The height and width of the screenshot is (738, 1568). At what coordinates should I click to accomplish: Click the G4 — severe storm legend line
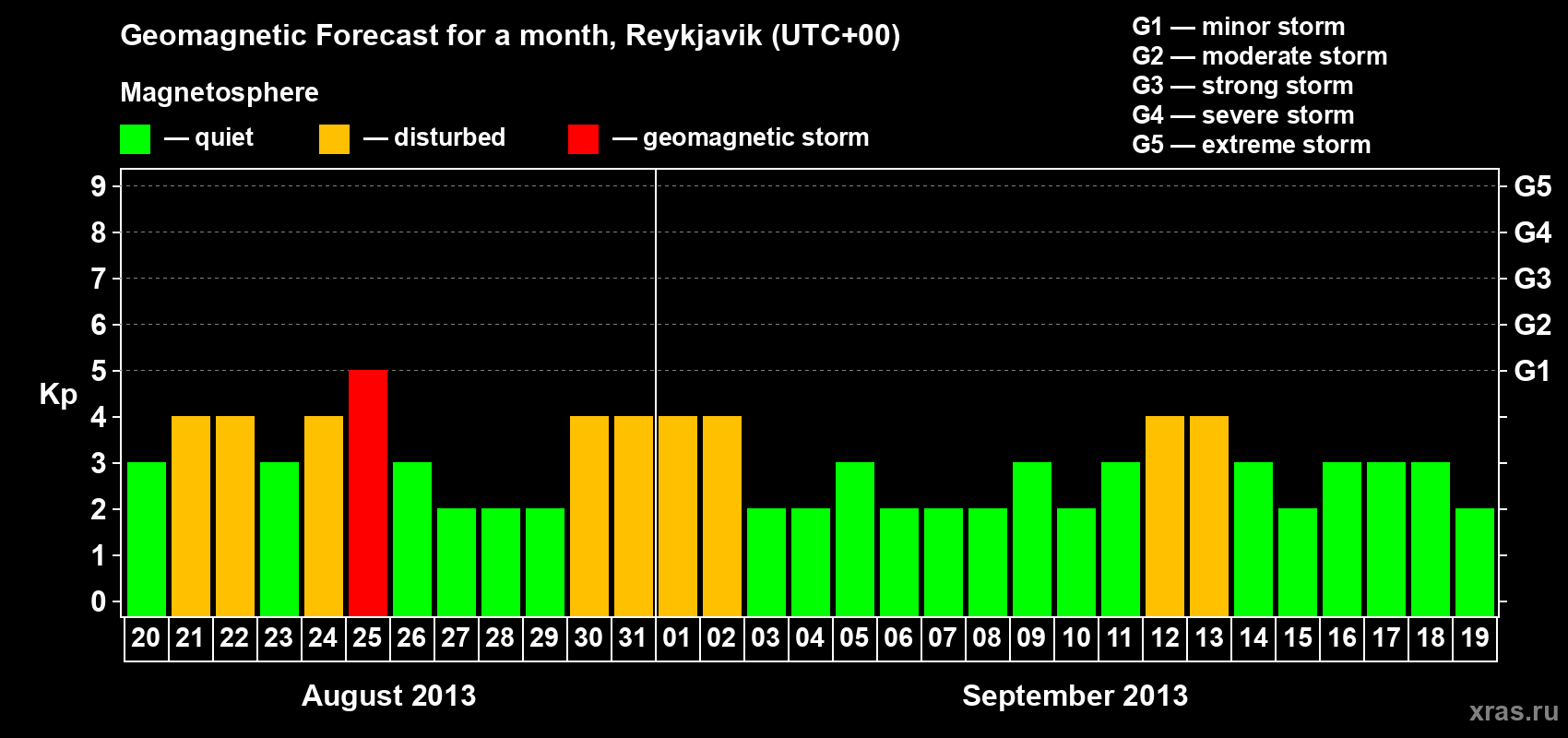pos(1243,115)
